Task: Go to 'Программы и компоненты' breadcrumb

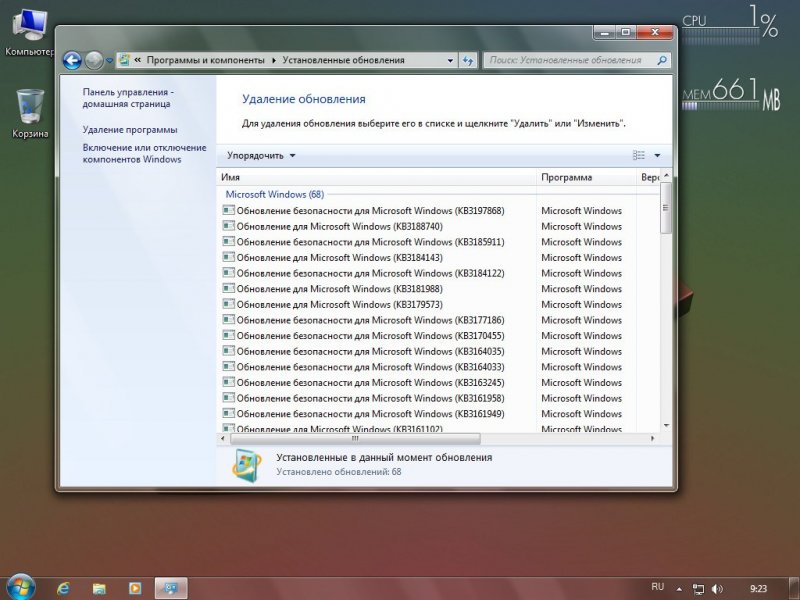Action: (206, 60)
